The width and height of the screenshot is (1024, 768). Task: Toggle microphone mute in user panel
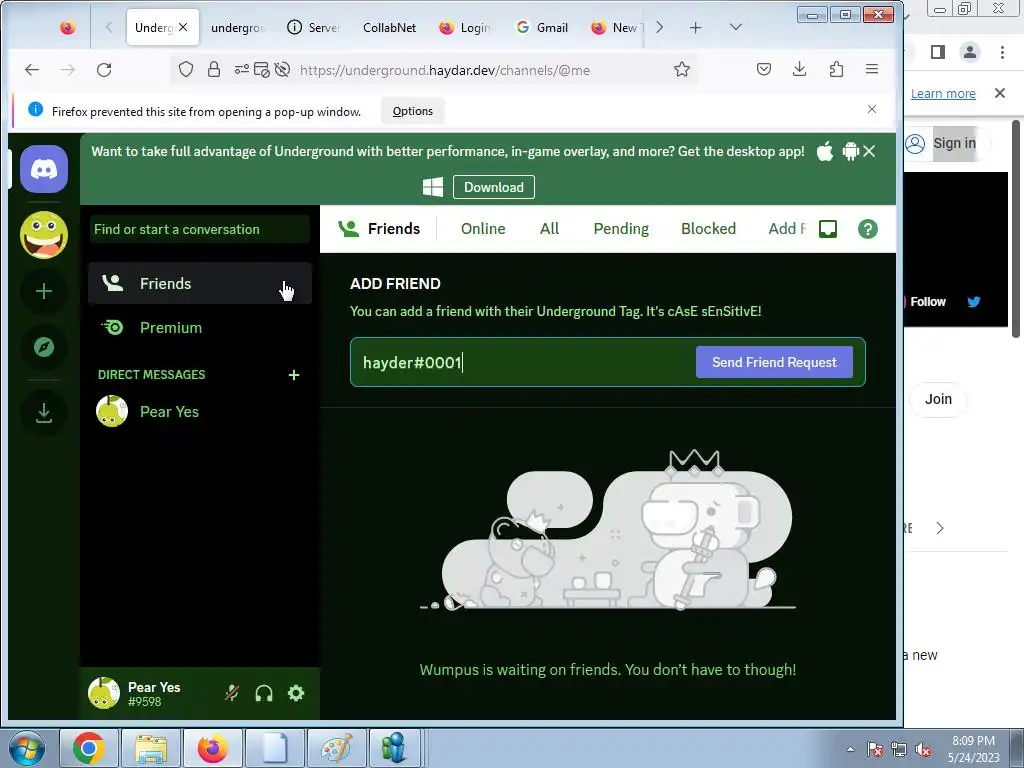coord(232,693)
